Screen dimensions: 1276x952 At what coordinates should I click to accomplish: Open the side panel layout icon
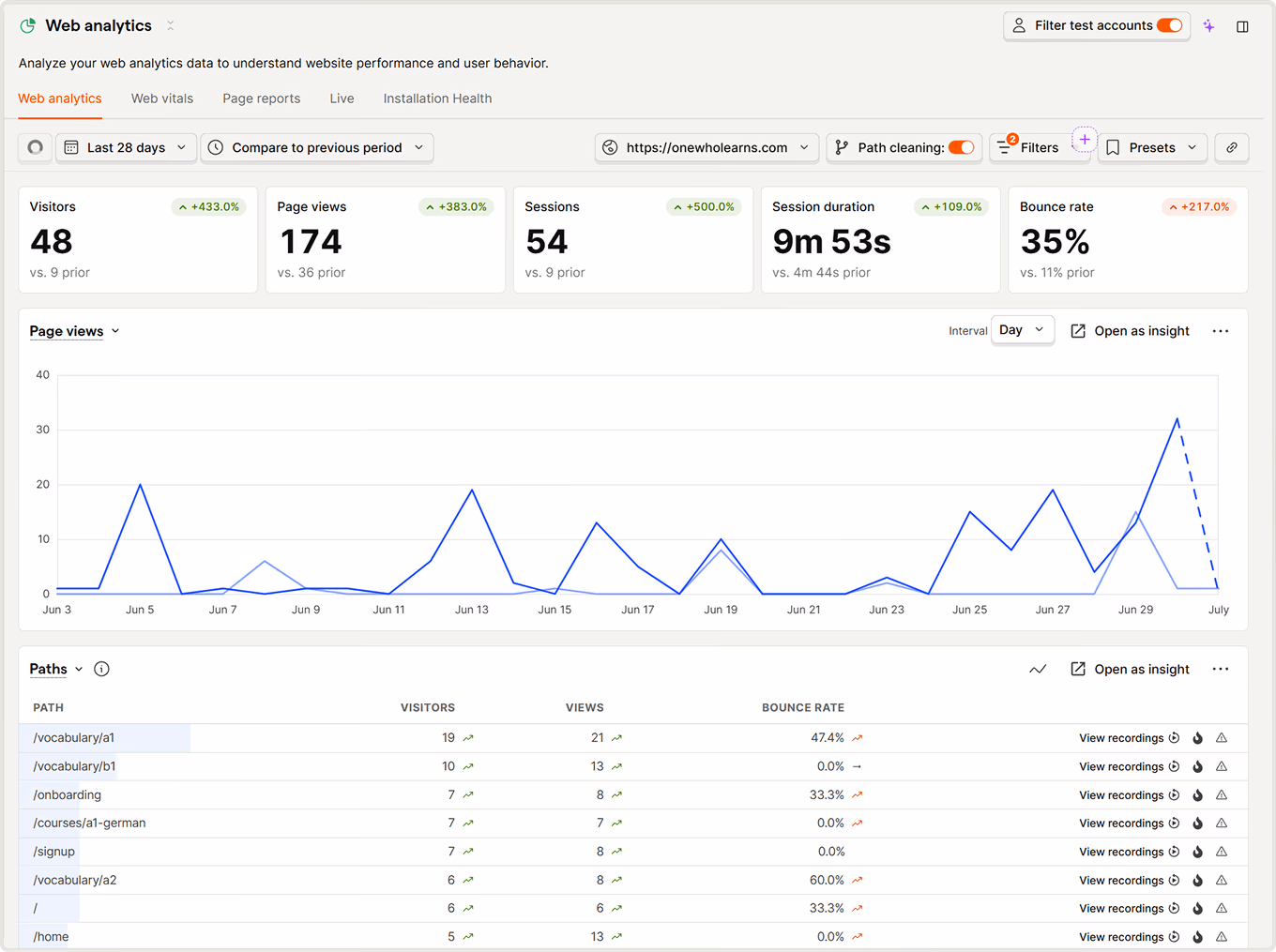pos(1242,26)
